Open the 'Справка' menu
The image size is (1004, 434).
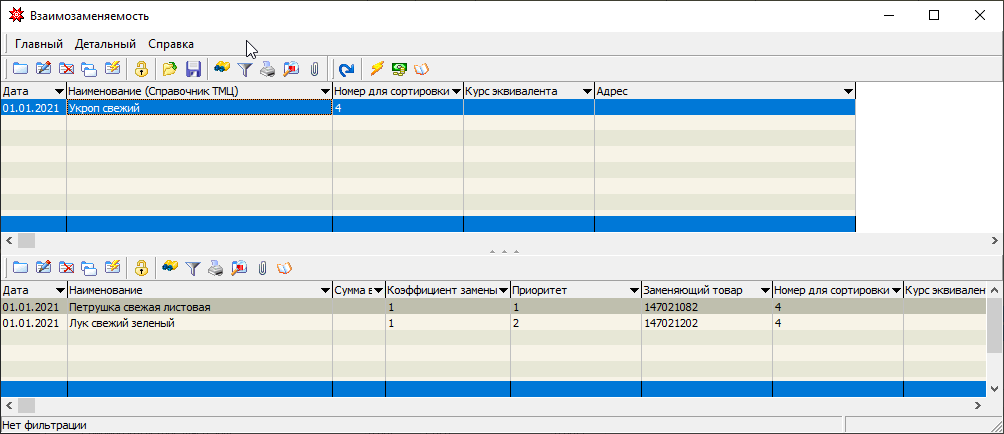171,44
